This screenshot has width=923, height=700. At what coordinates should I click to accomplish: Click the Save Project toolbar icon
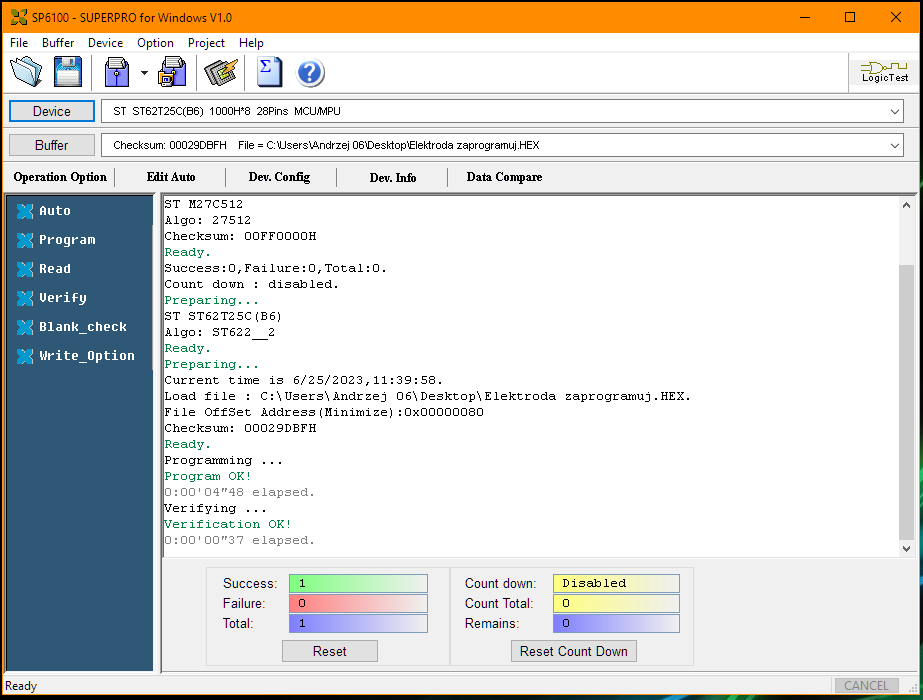(172, 72)
